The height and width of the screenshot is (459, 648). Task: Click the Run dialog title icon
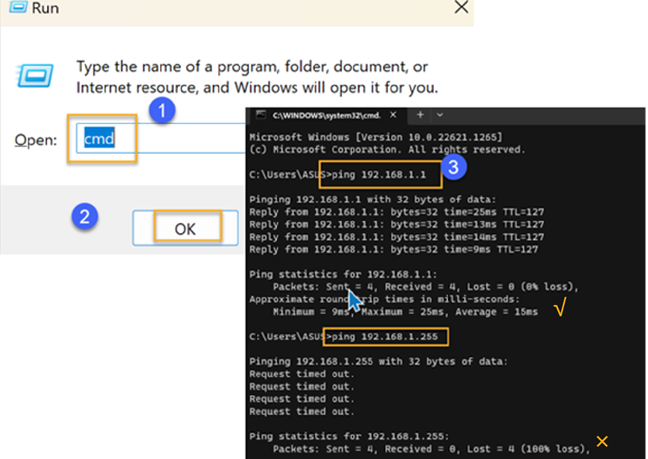18,6
